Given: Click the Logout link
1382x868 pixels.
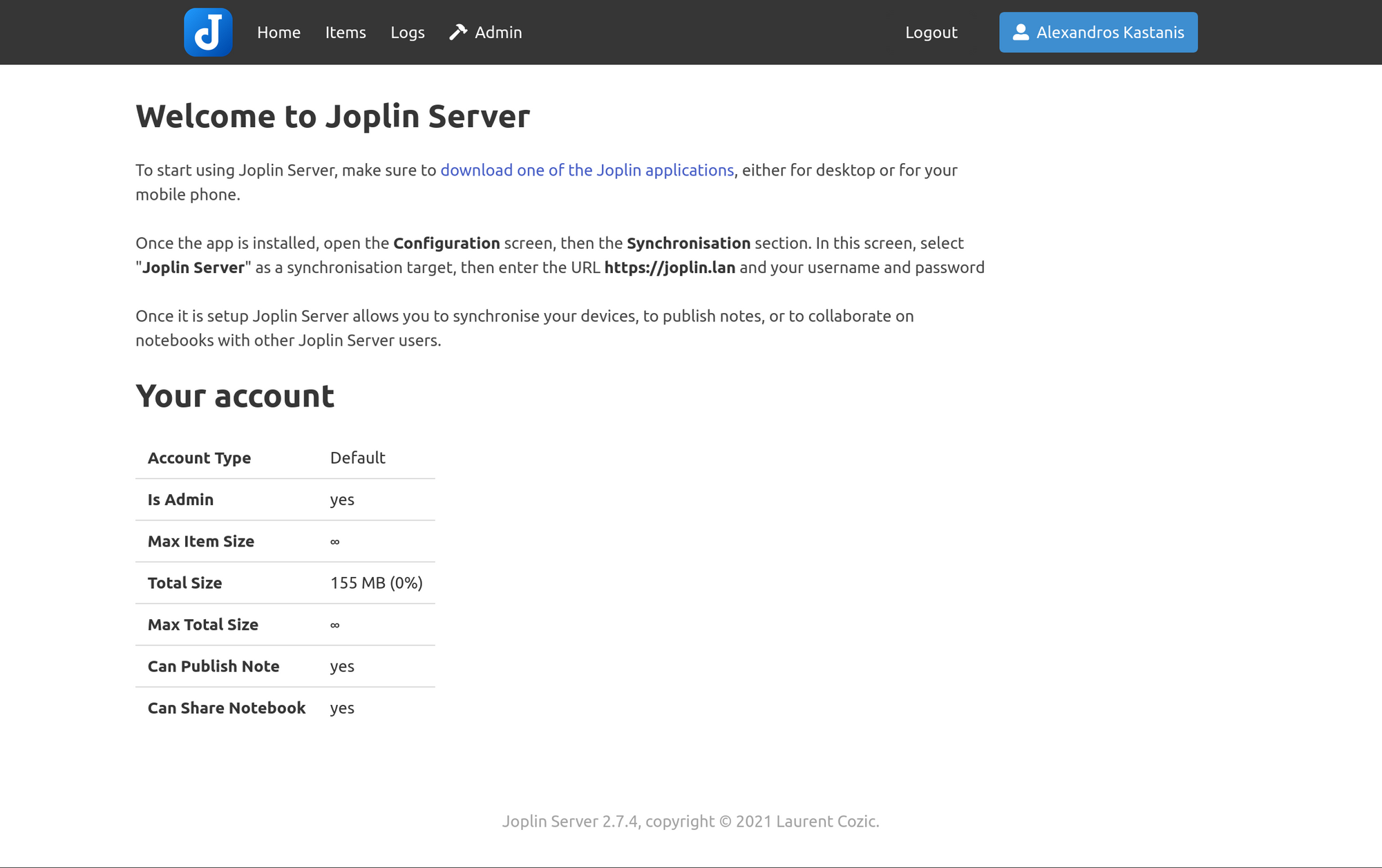Looking at the screenshot, I should coord(931,32).
